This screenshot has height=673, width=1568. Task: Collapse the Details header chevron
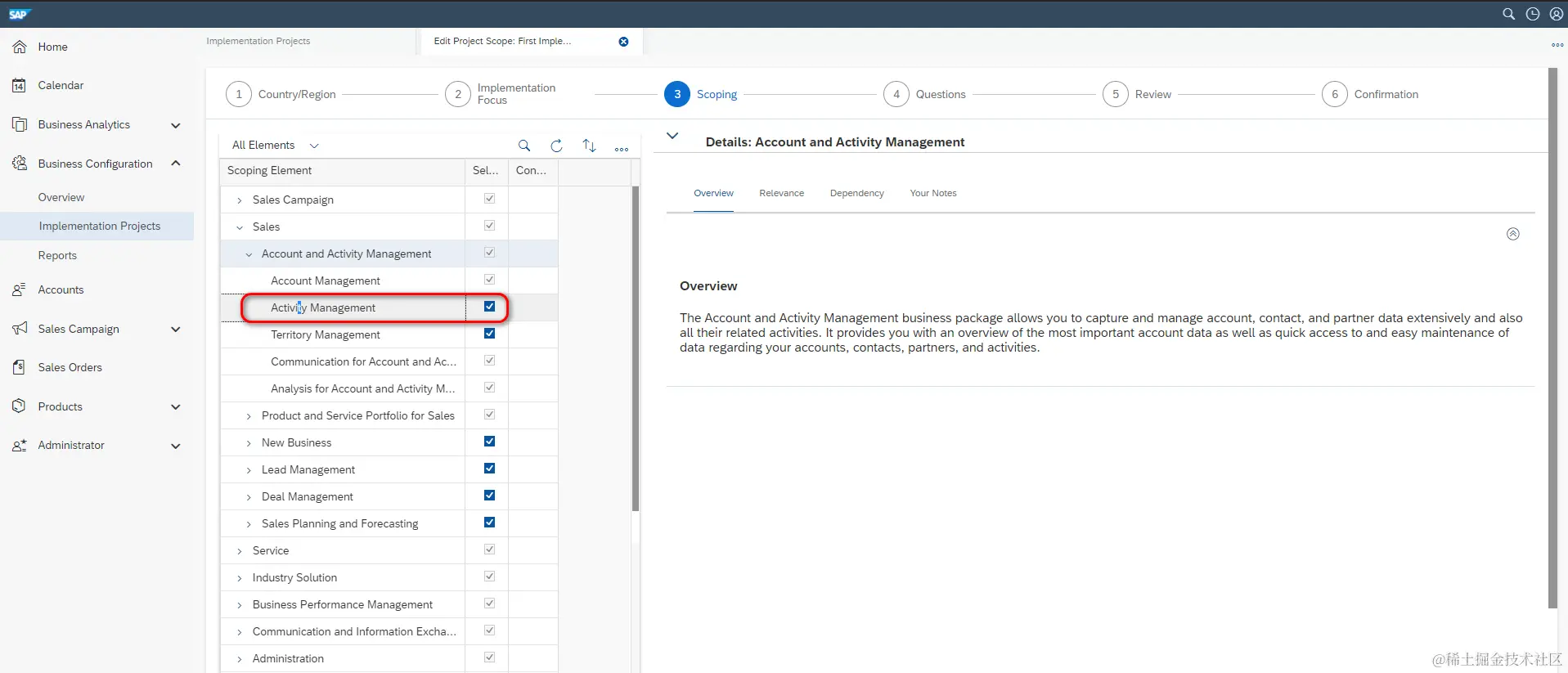(x=672, y=136)
